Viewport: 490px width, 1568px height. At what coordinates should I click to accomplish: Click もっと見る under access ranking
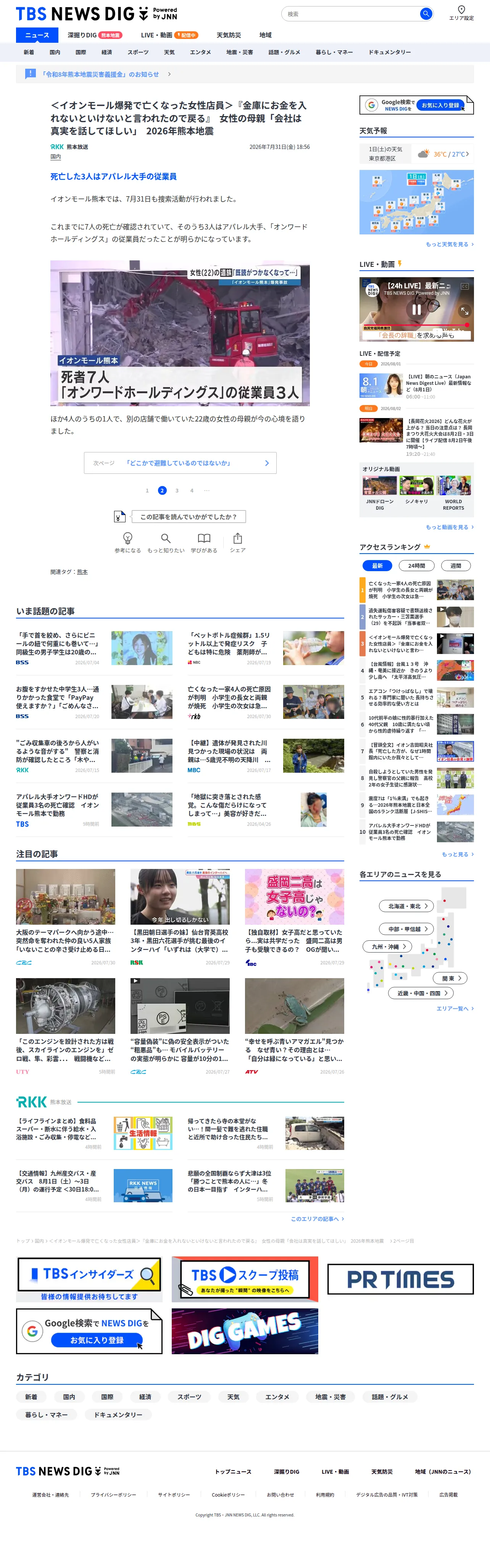click(457, 854)
